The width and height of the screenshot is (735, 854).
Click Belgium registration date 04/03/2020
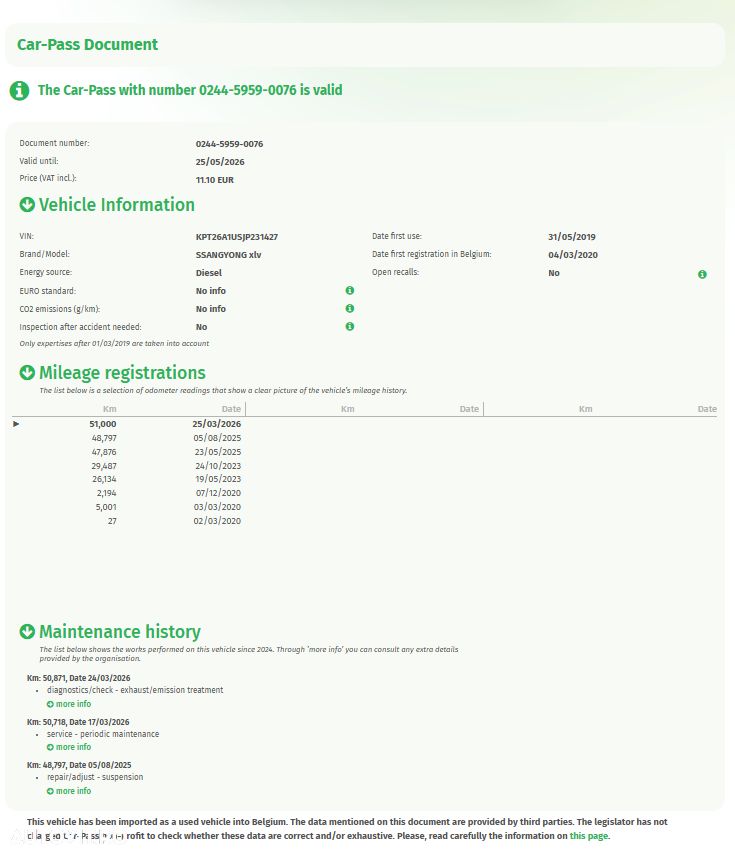[x=573, y=255]
